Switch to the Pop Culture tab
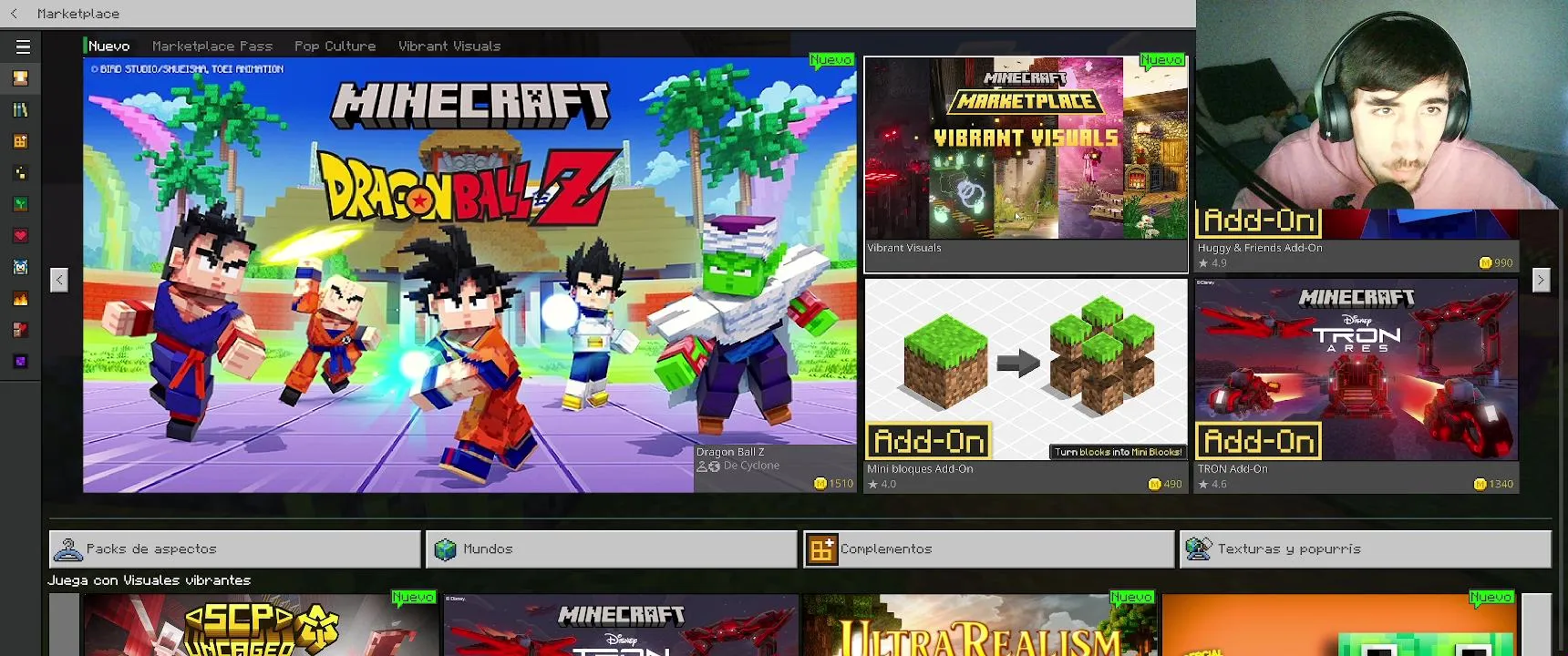Image resolution: width=1568 pixels, height=656 pixels. (x=335, y=46)
